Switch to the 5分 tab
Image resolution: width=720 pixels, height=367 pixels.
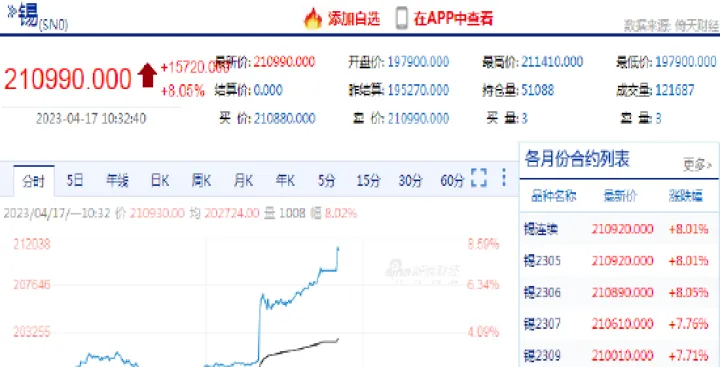[x=326, y=181]
